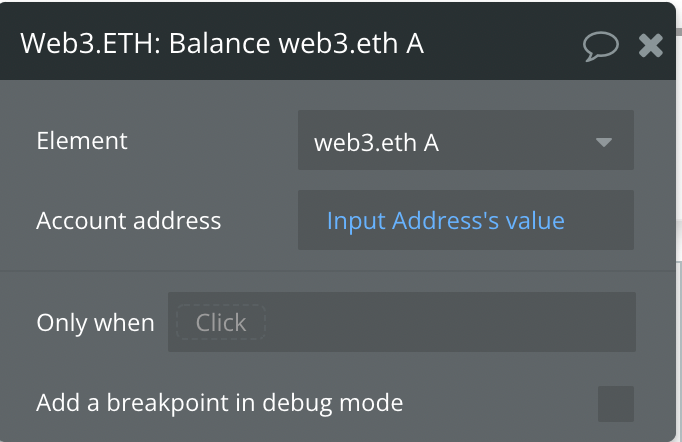Image resolution: width=682 pixels, height=442 pixels.
Task: Select the web3.eth A text in Element box
Action: (376, 143)
